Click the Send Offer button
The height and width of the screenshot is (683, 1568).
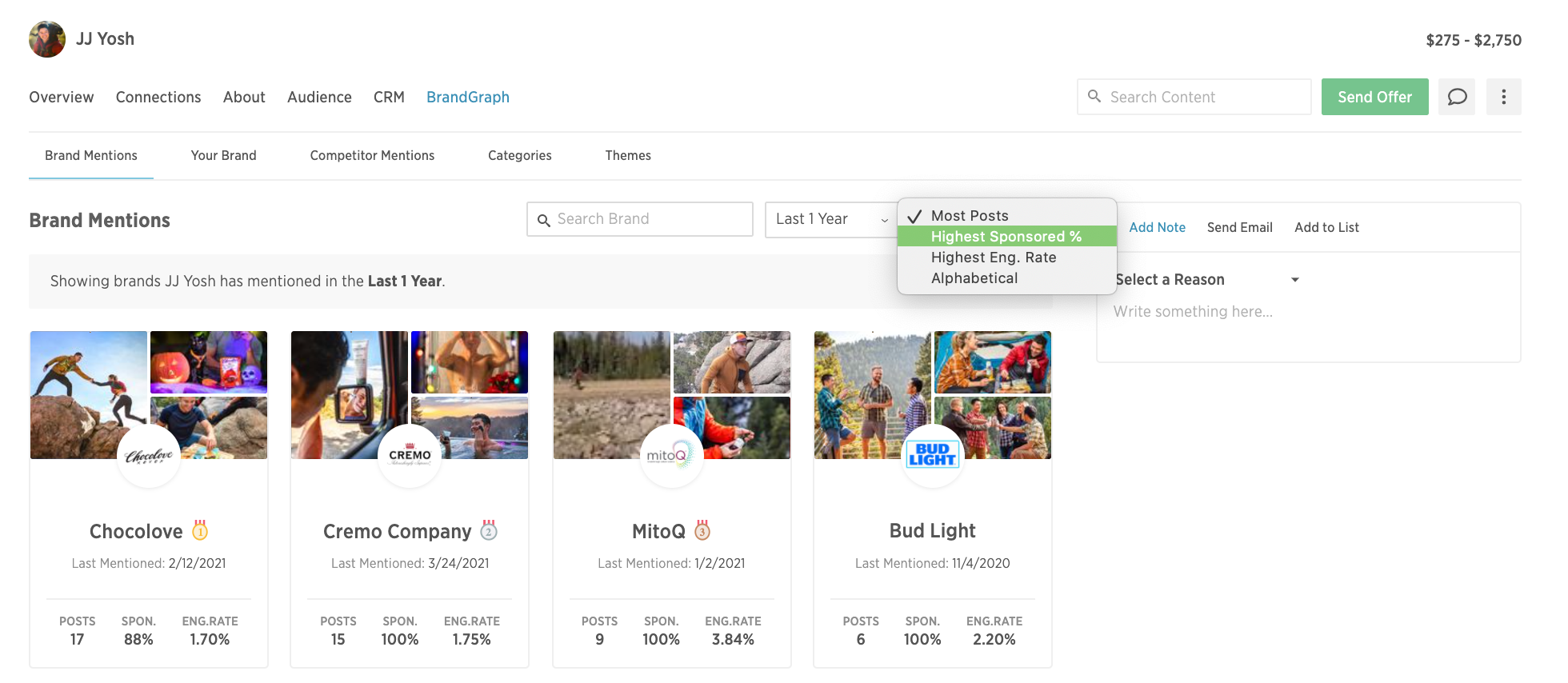pos(1374,97)
